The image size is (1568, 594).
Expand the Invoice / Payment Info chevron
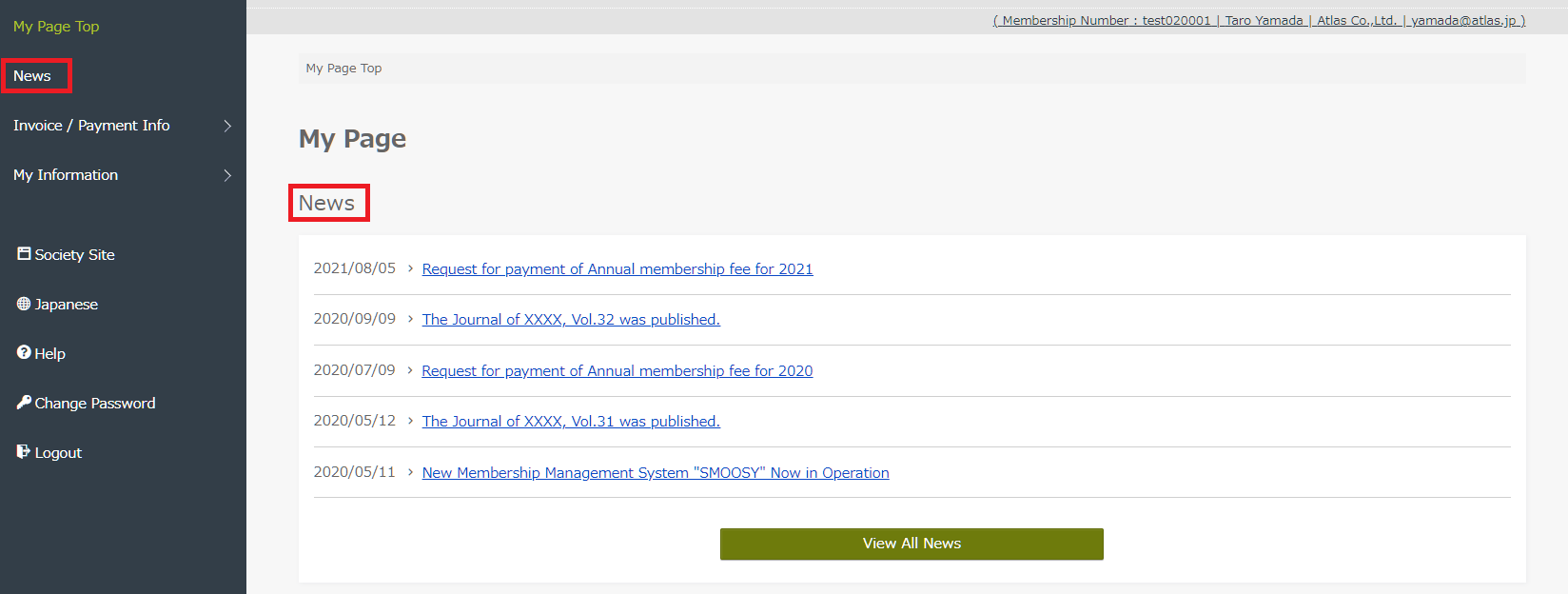(227, 126)
